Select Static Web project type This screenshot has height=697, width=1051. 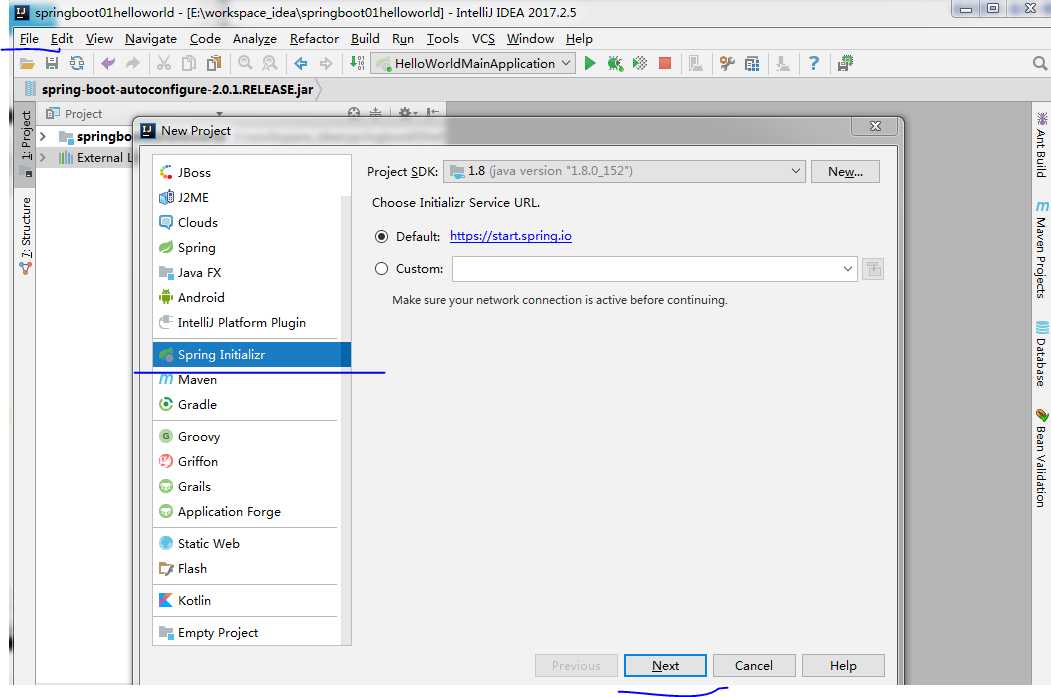click(247, 544)
